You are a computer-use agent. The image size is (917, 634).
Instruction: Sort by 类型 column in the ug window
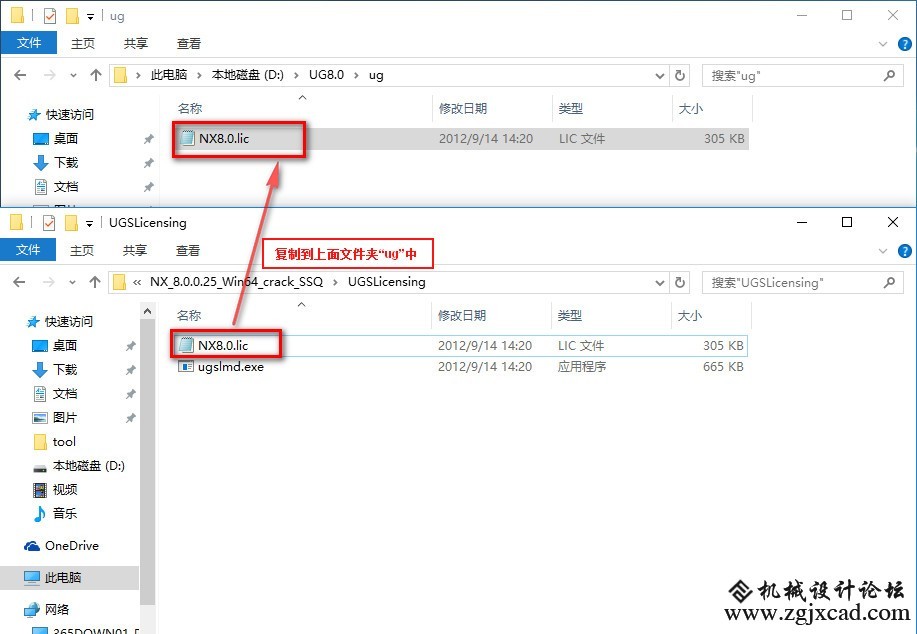(570, 108)
